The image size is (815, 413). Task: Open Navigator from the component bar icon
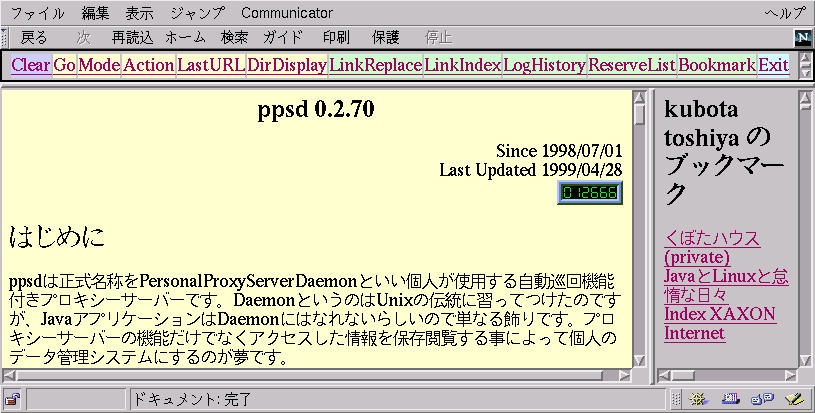point(699,399)
